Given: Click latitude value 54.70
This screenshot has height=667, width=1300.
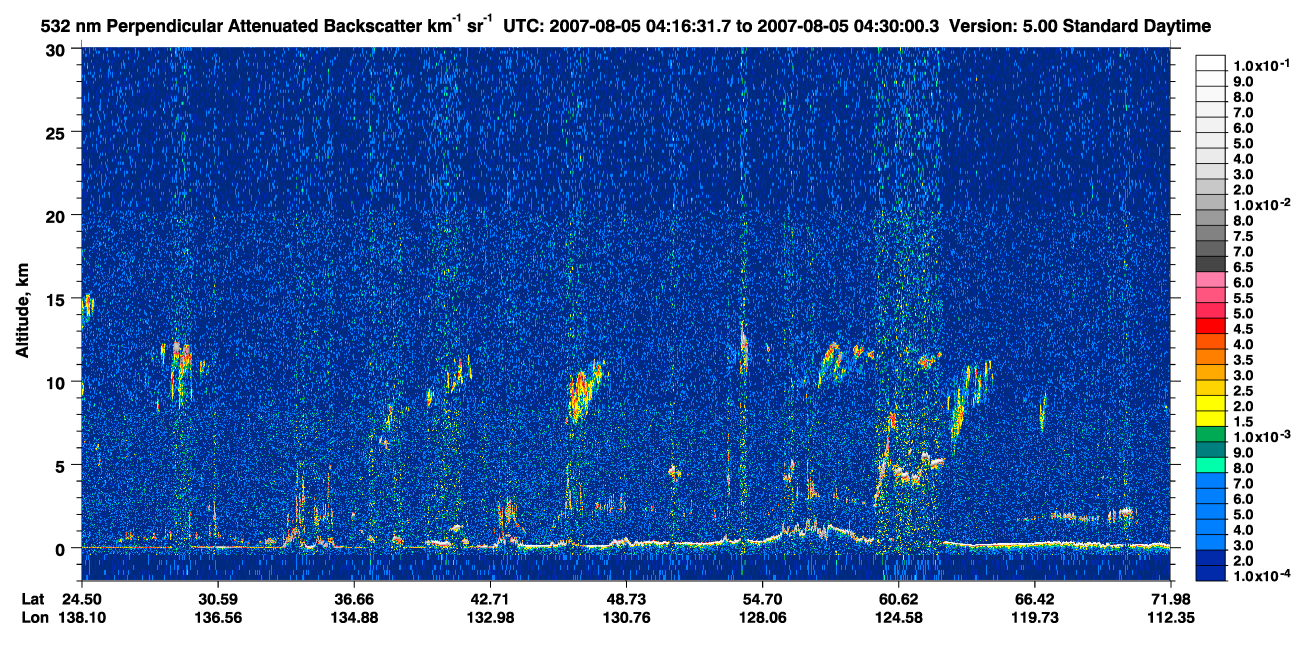Looking at the screenshot, I should pyautogui.click(x=762, y=599).
